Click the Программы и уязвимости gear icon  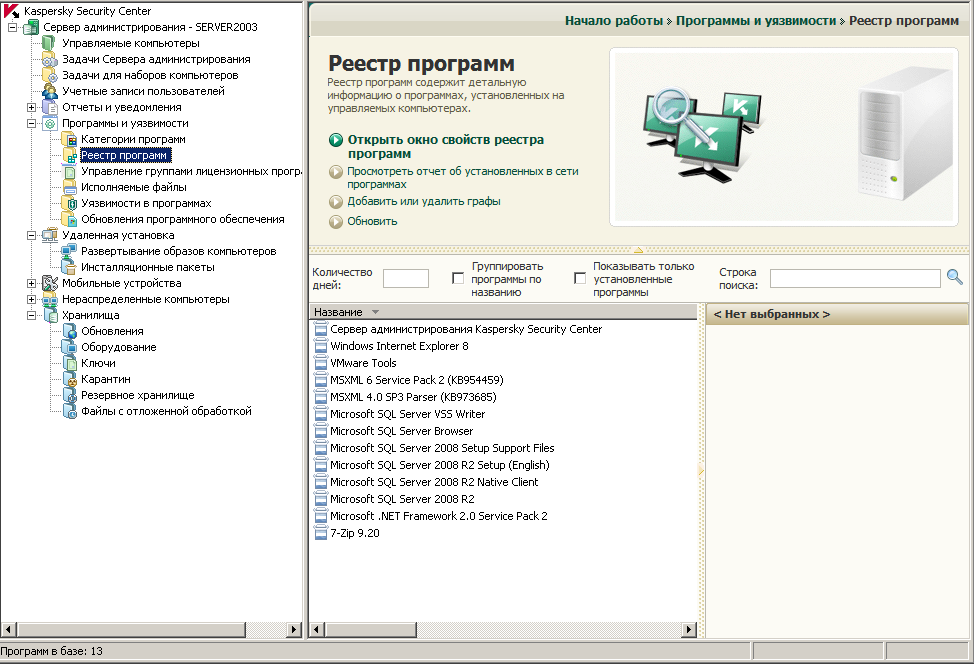49,124
